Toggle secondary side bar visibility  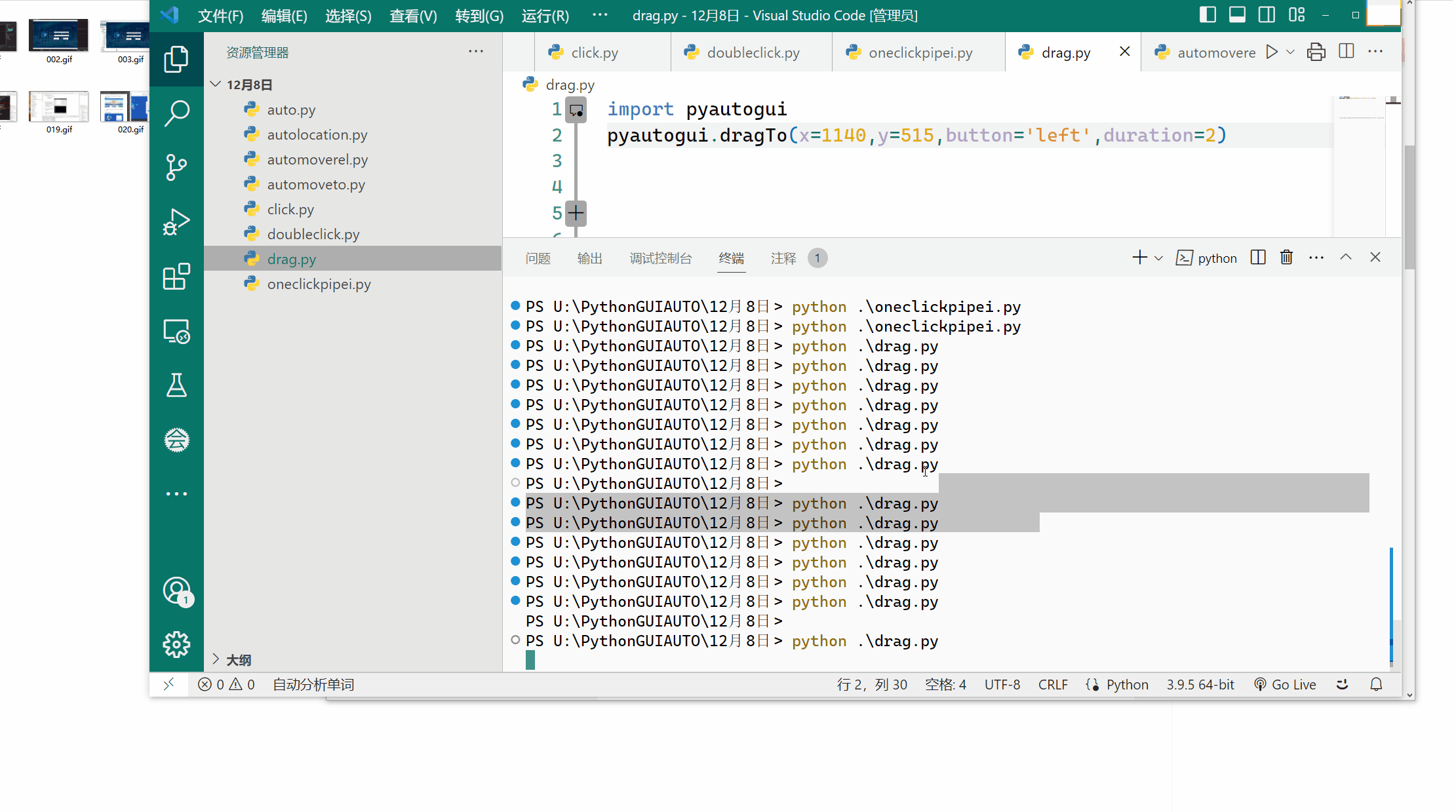point(1267,15)
